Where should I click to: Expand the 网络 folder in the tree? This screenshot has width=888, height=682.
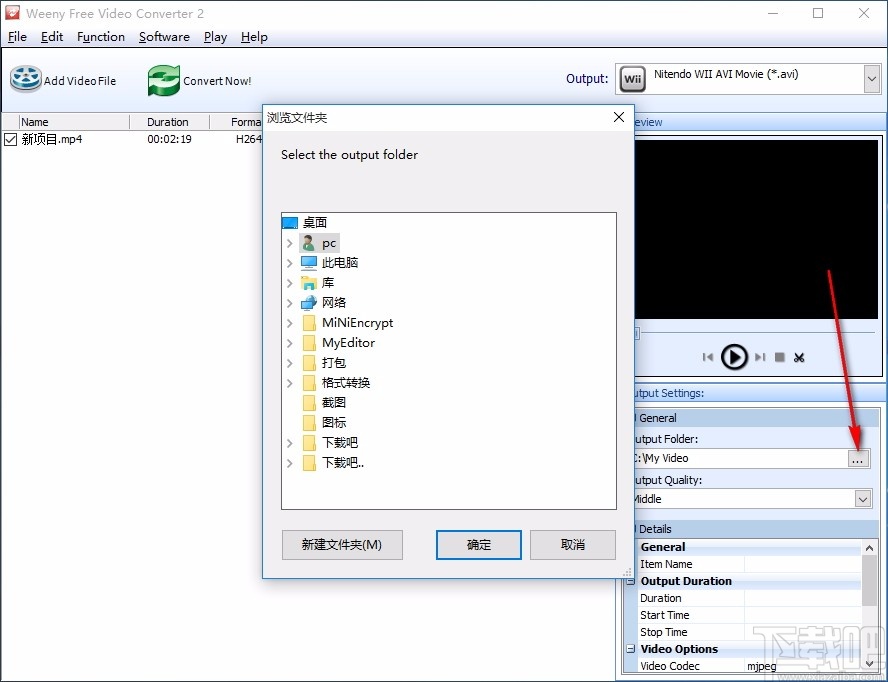(290, 302)
